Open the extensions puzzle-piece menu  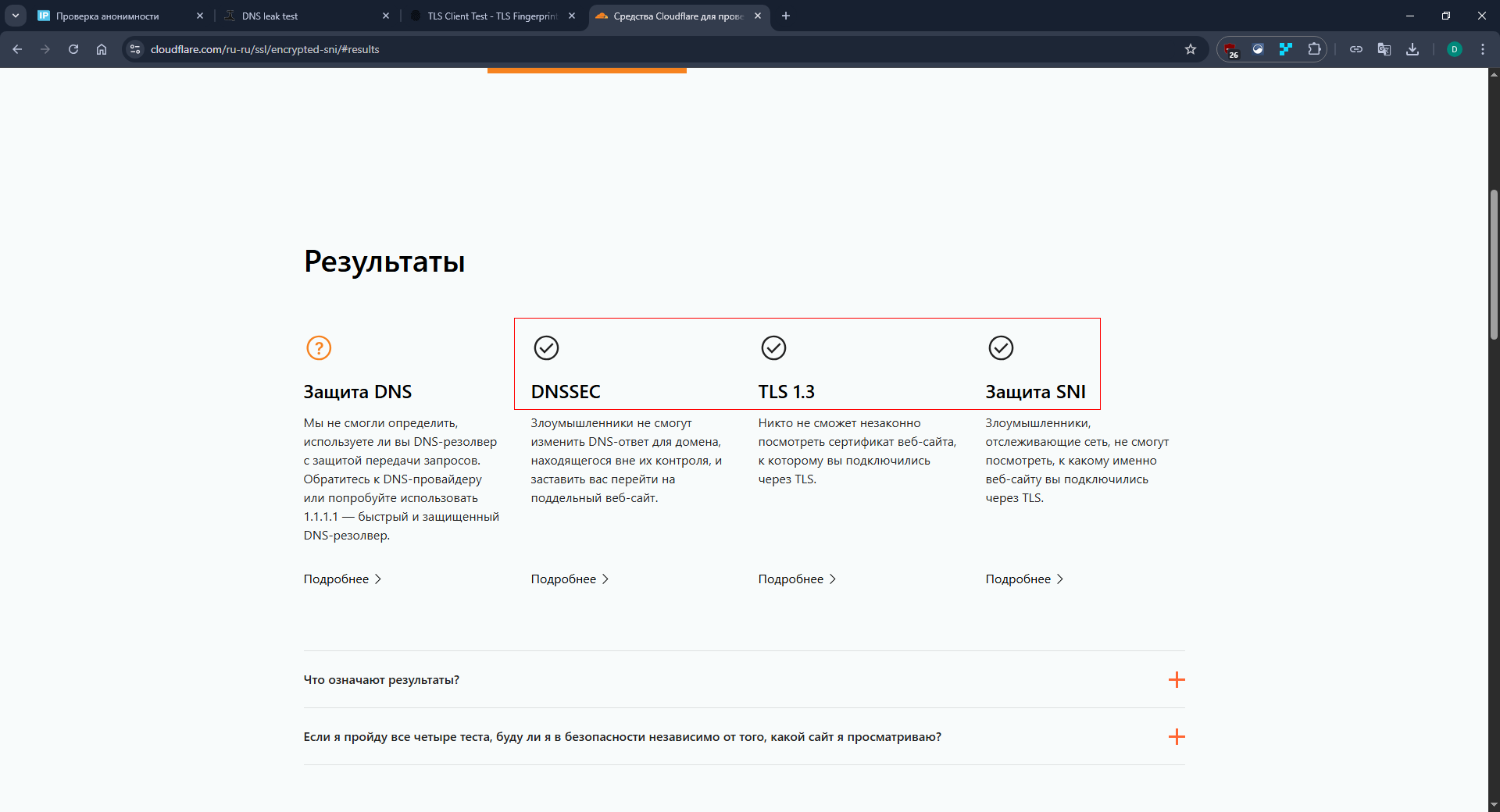pyautogui.click(x=1314, y=49)
